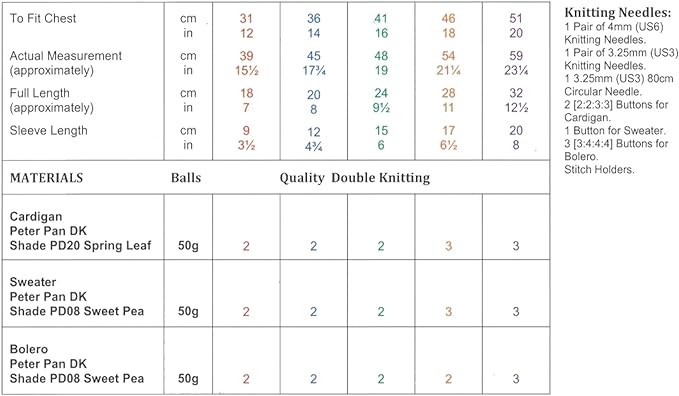Select the Actual Measurement row label
The height and width of the screenshot is (396, 679).
click(65, 63)
